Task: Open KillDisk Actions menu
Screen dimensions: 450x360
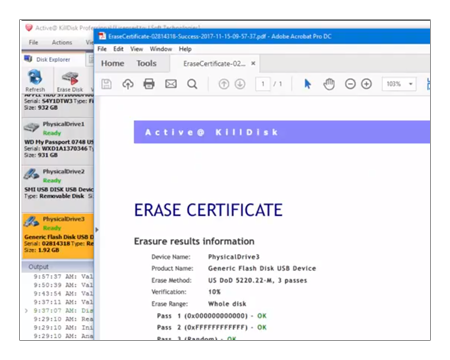Action: [x=62, y=42]
